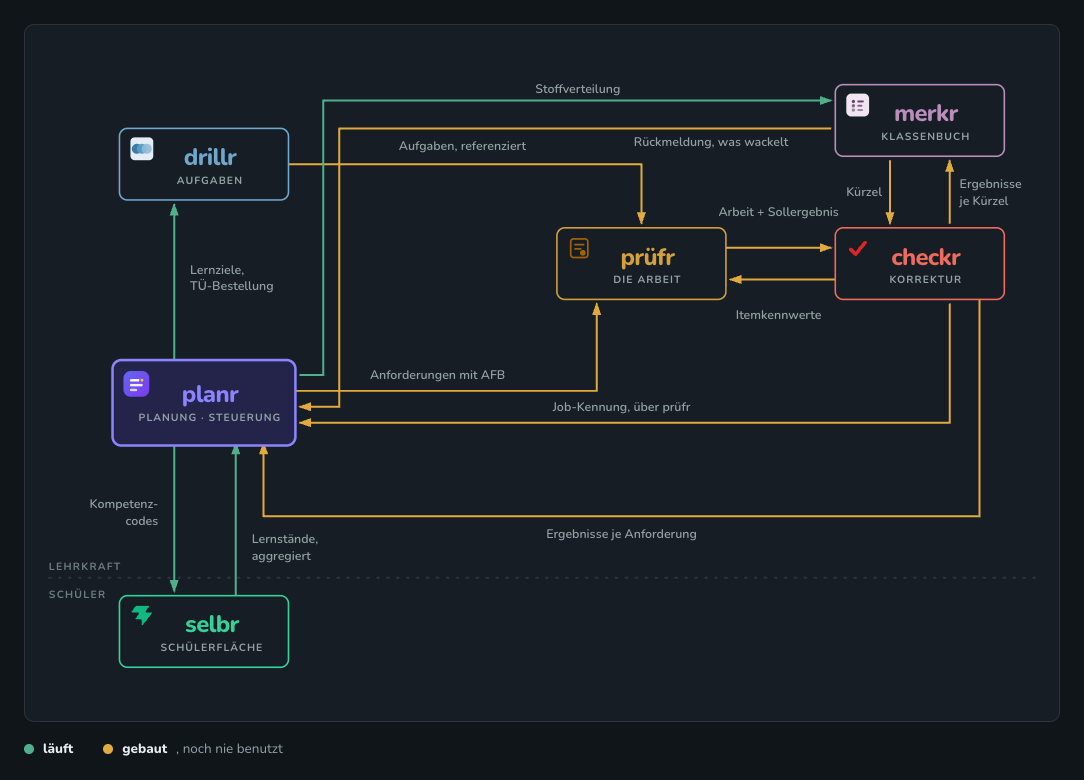Viewport: 1084px width, 780px height.
Task: Click the 'Itemkennwerte' label
Action: tap(778, 315)
